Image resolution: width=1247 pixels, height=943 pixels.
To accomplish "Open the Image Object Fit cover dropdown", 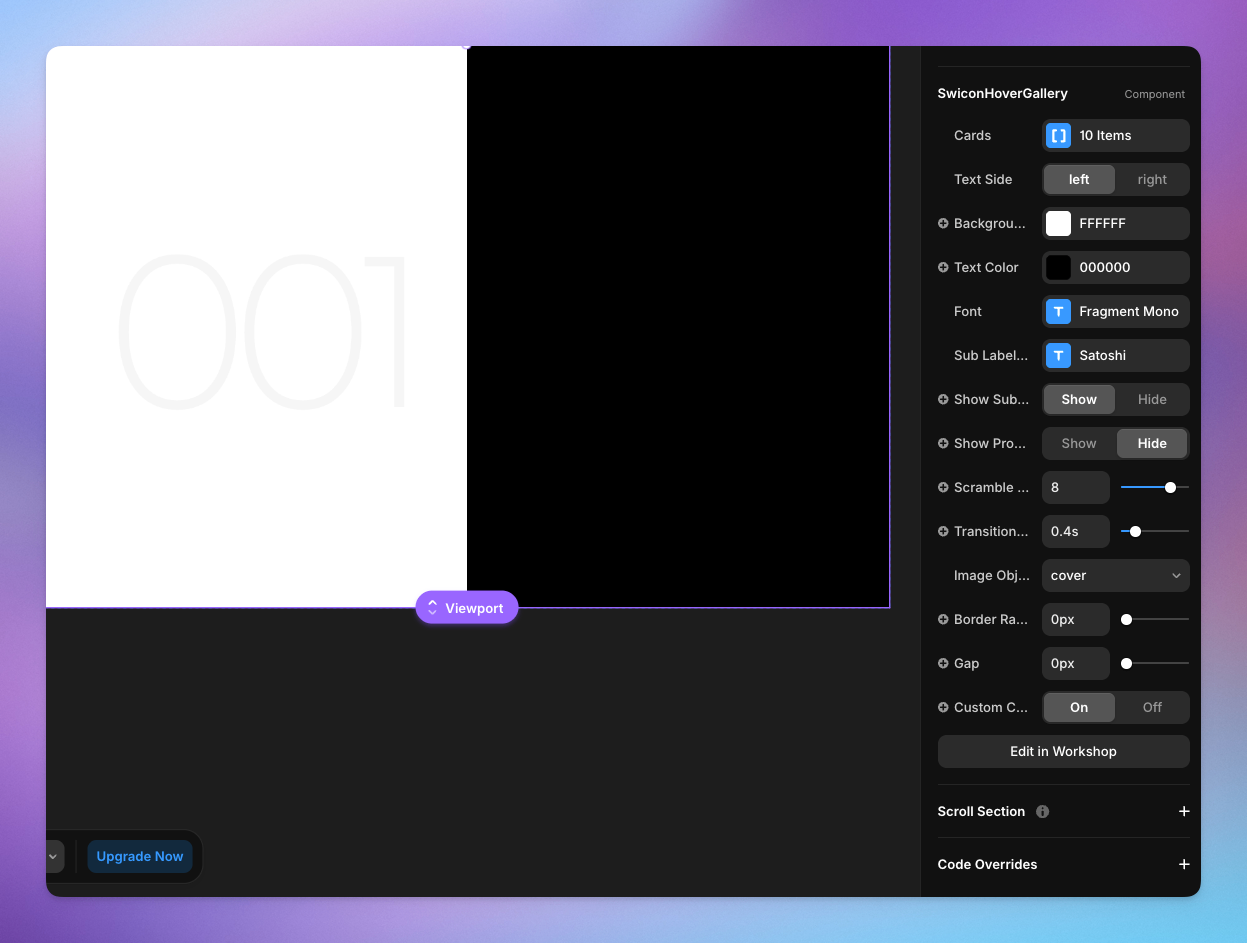I will tap(1115, 576).
